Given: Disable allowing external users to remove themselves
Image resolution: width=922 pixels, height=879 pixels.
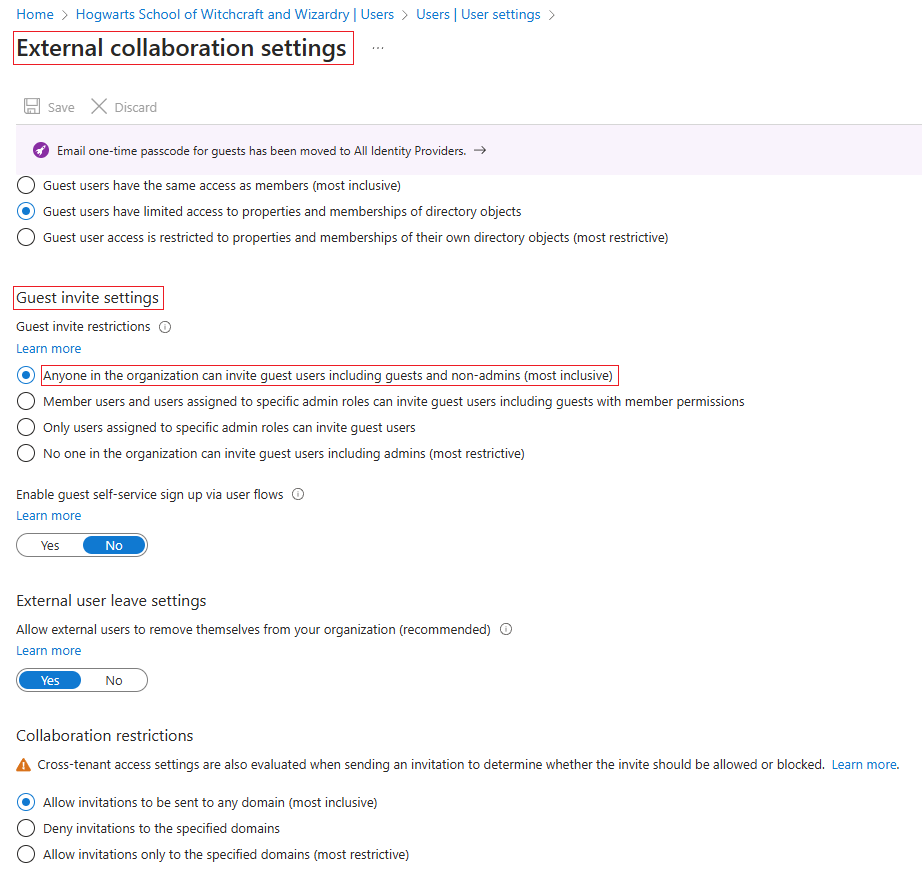Looking at the screenshot, I should click(x=113, y=679).
